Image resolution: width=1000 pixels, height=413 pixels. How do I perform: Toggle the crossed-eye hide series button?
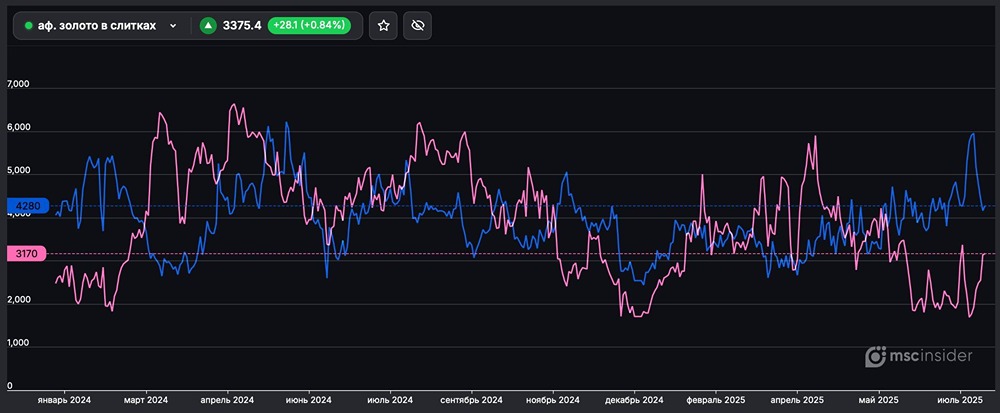point(418,26)
